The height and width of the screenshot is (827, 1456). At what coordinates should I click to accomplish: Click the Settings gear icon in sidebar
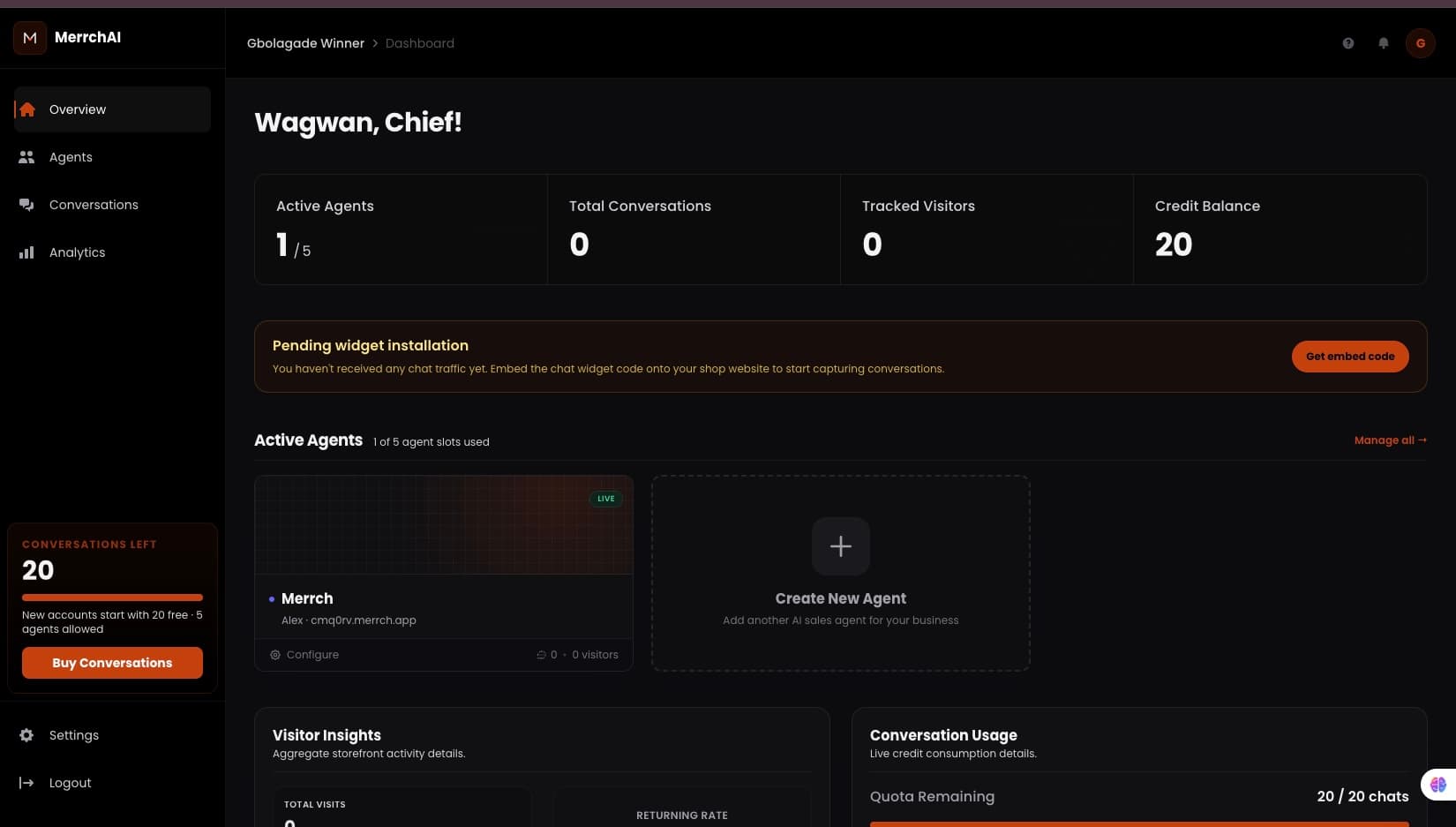pos(26,735)
